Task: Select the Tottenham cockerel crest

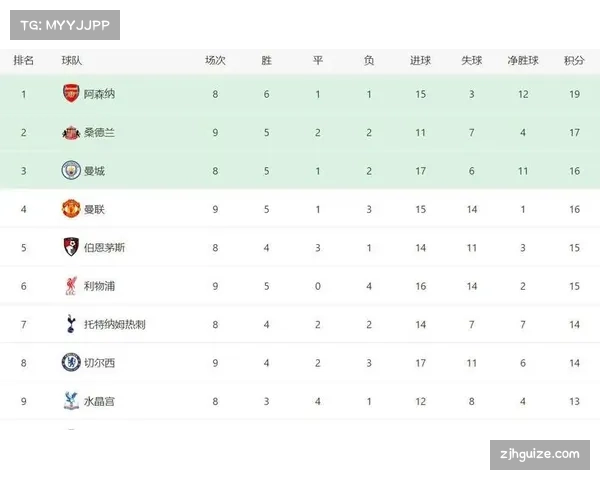Action: tap(71, 324)
